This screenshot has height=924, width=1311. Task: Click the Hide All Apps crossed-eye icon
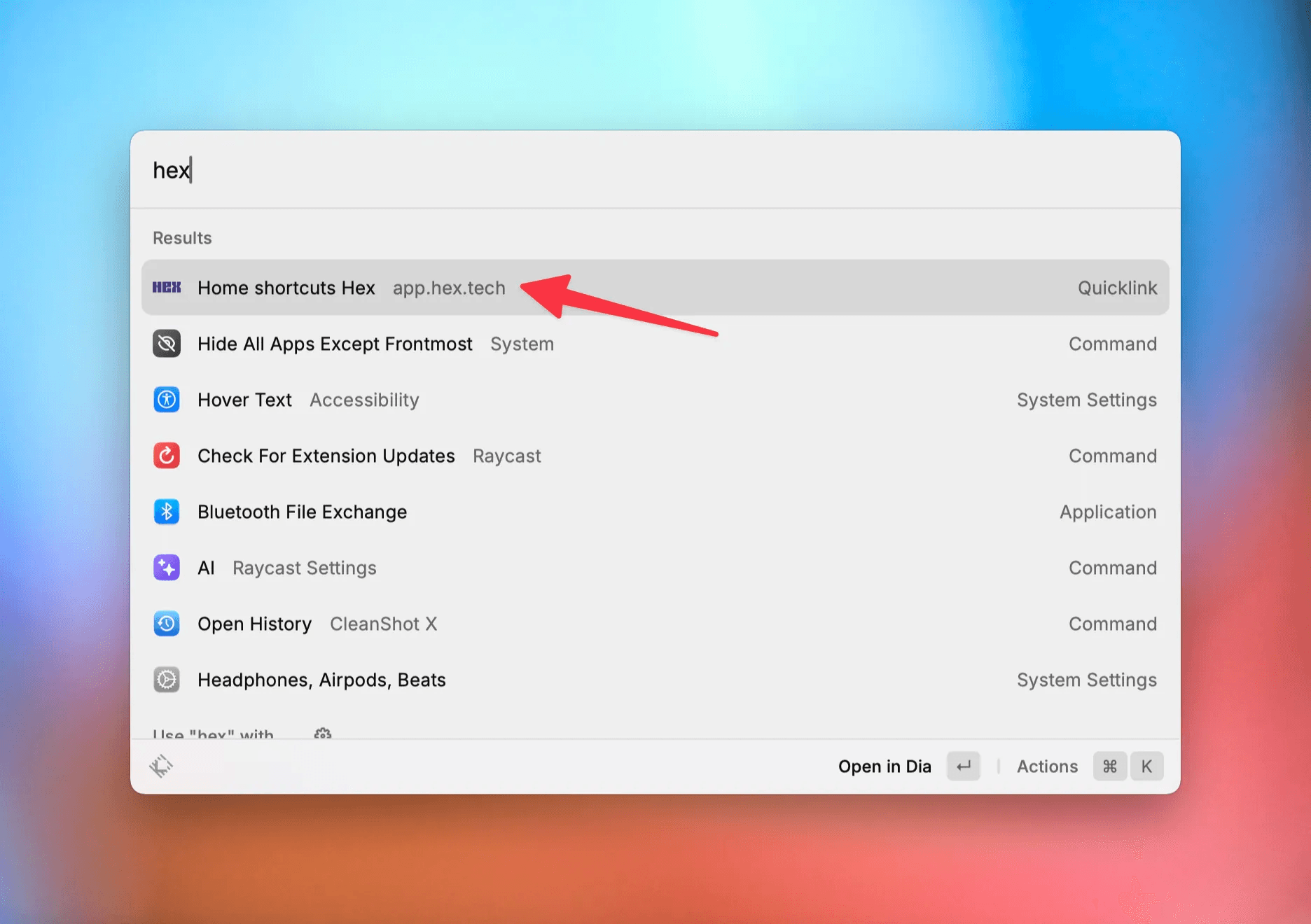tap(167, 344)
